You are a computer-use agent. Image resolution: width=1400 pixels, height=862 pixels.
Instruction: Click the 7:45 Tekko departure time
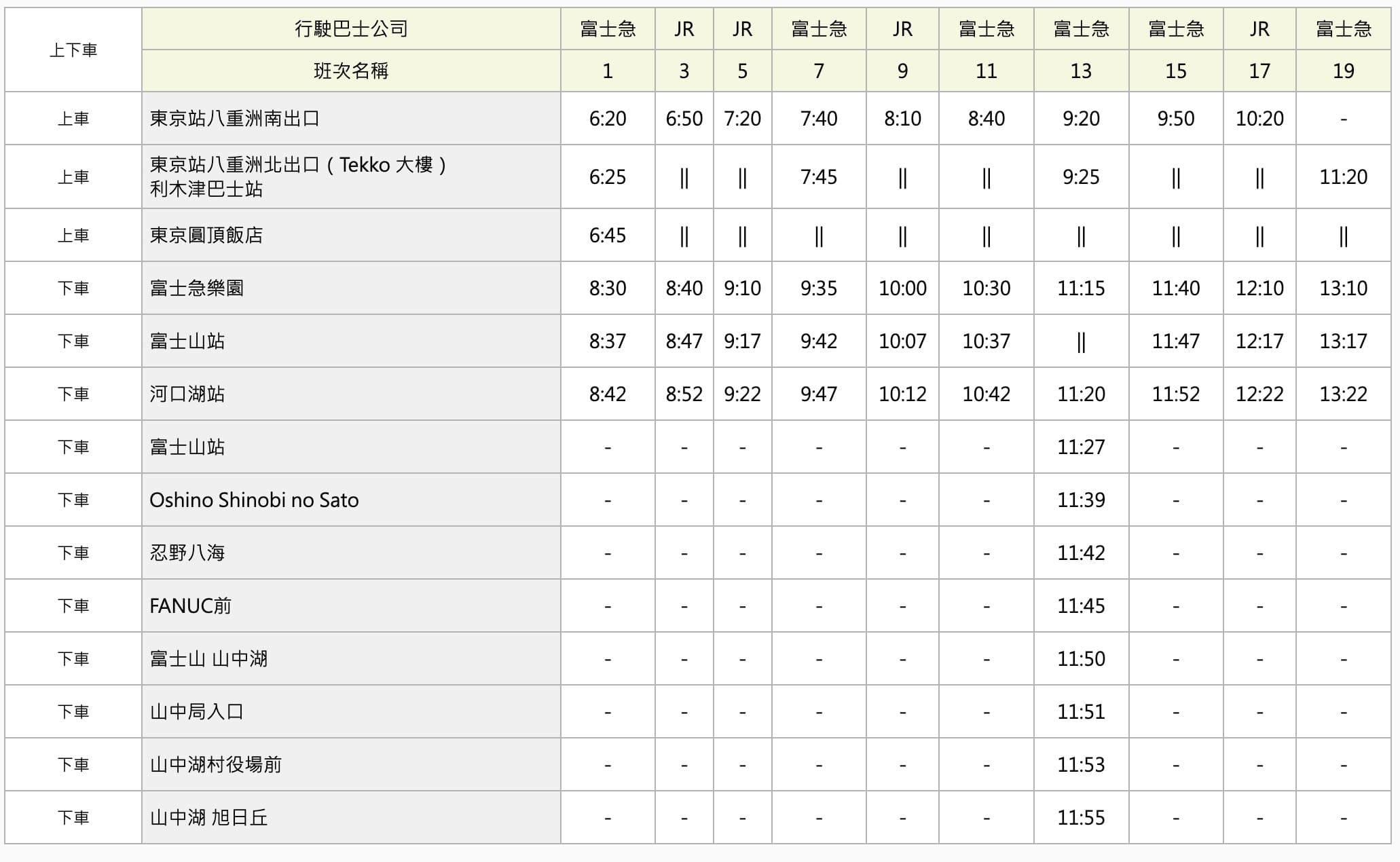click(x=819, y=177)
